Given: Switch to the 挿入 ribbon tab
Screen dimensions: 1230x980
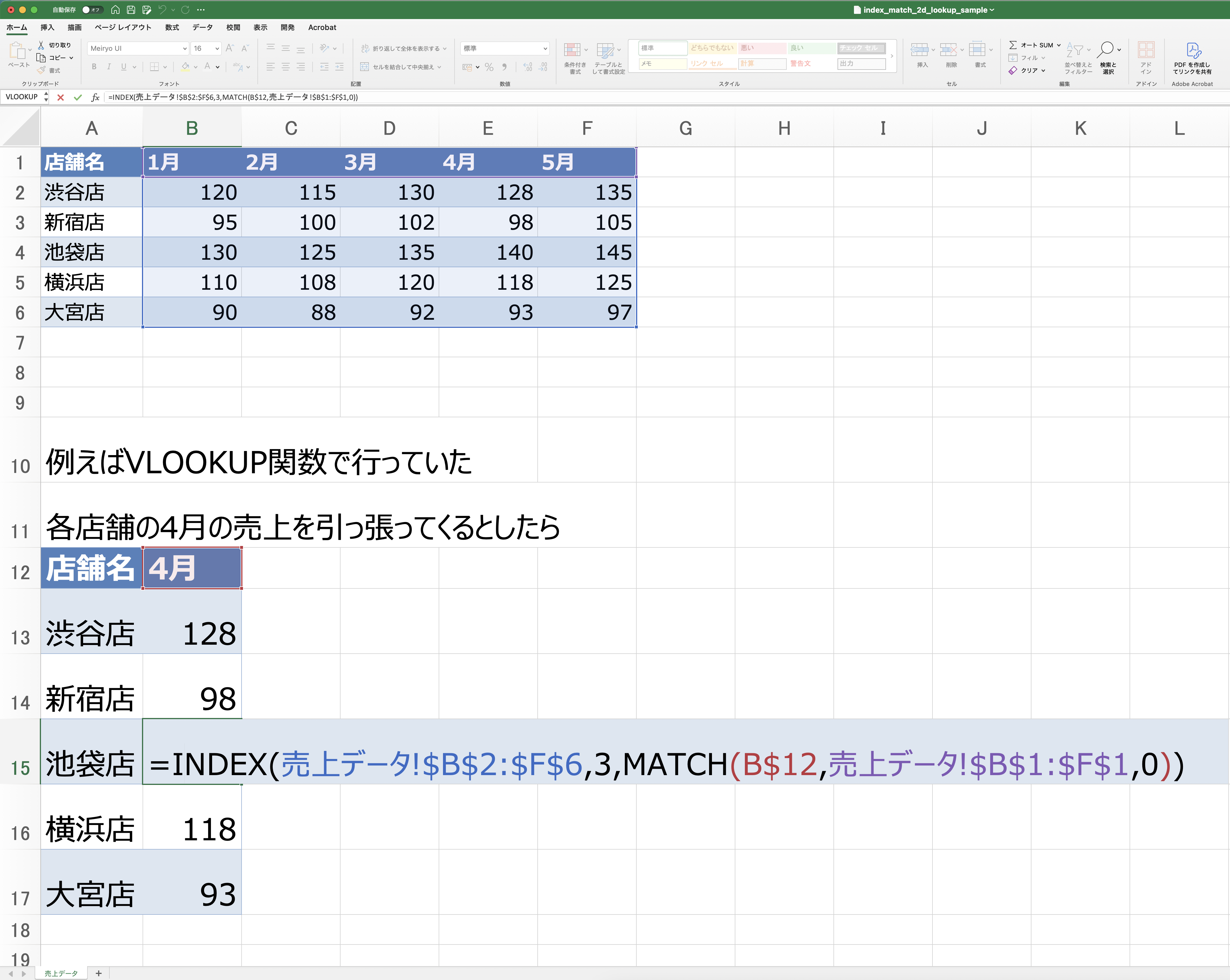Looking at the screenshot, I should point(47,27).
